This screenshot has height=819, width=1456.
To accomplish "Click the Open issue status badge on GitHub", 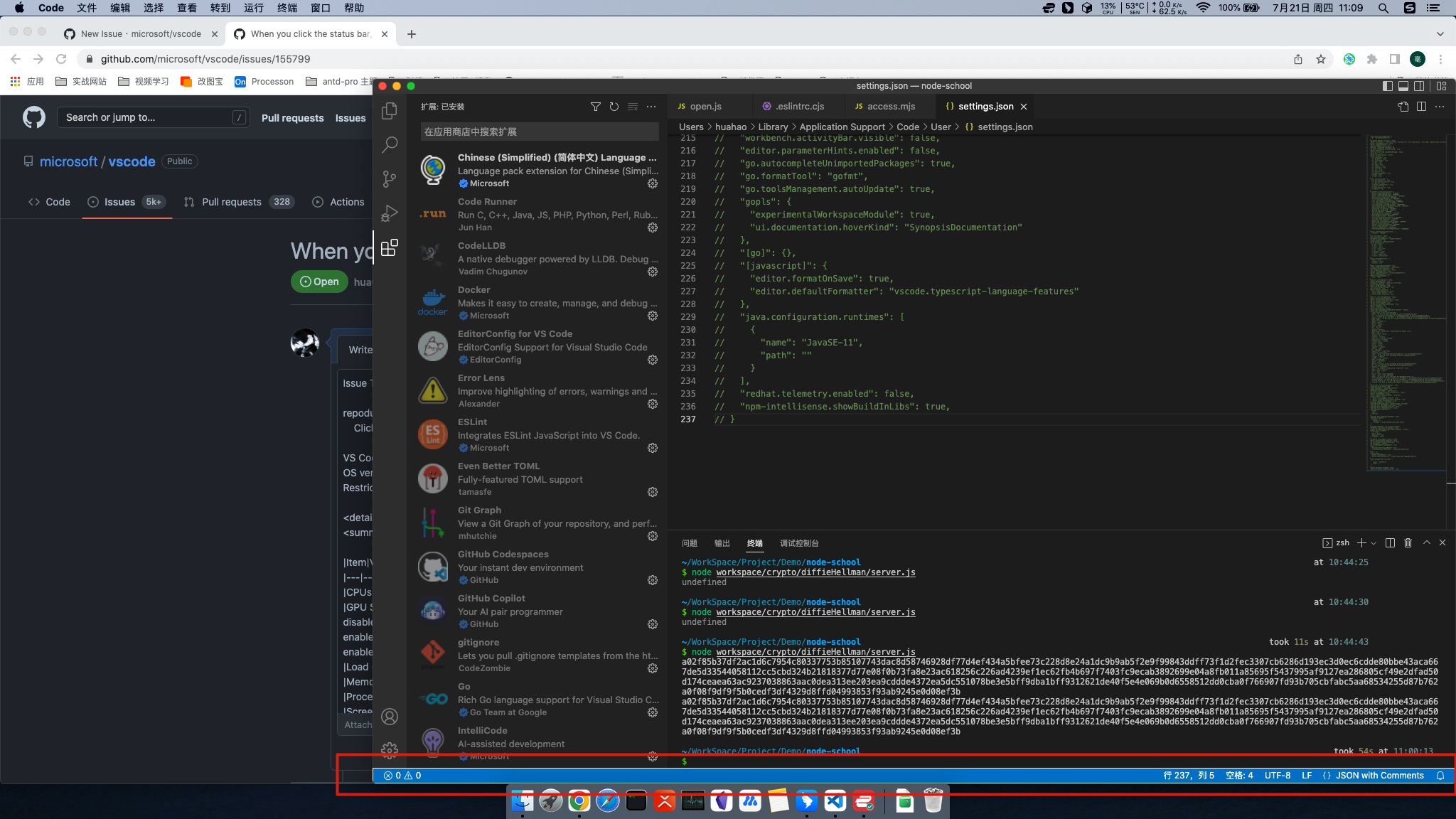I will 319,282.
